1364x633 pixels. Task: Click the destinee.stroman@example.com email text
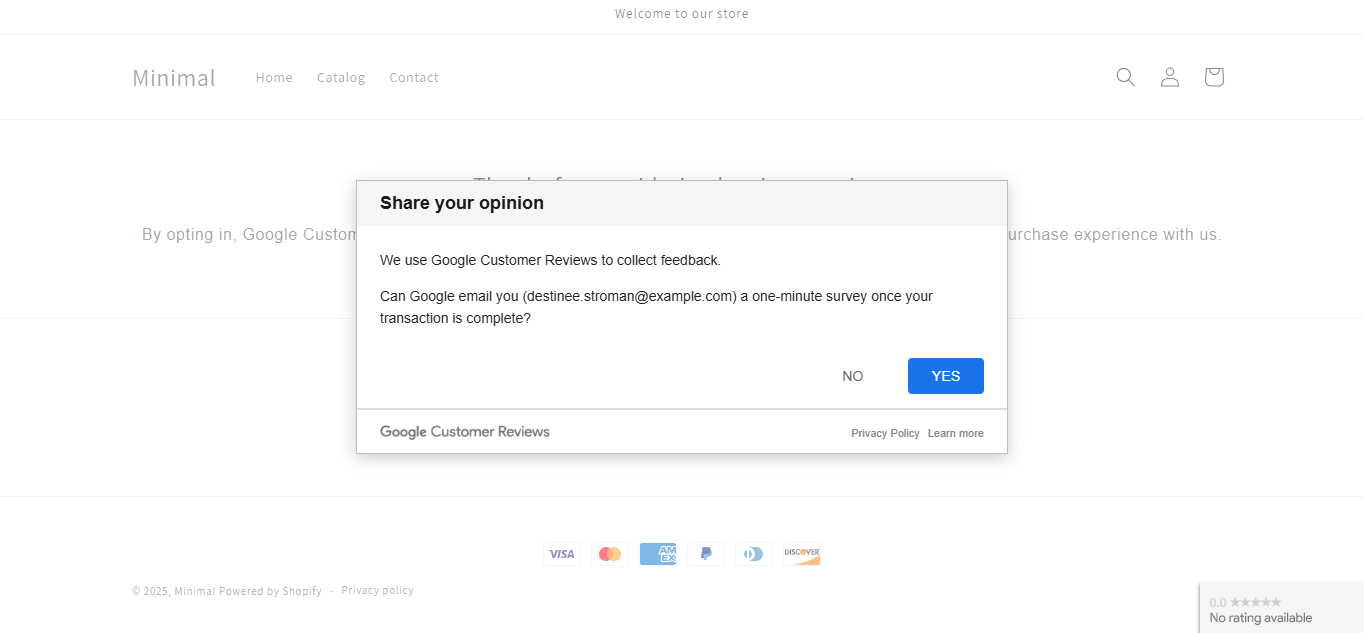[629, 296]
